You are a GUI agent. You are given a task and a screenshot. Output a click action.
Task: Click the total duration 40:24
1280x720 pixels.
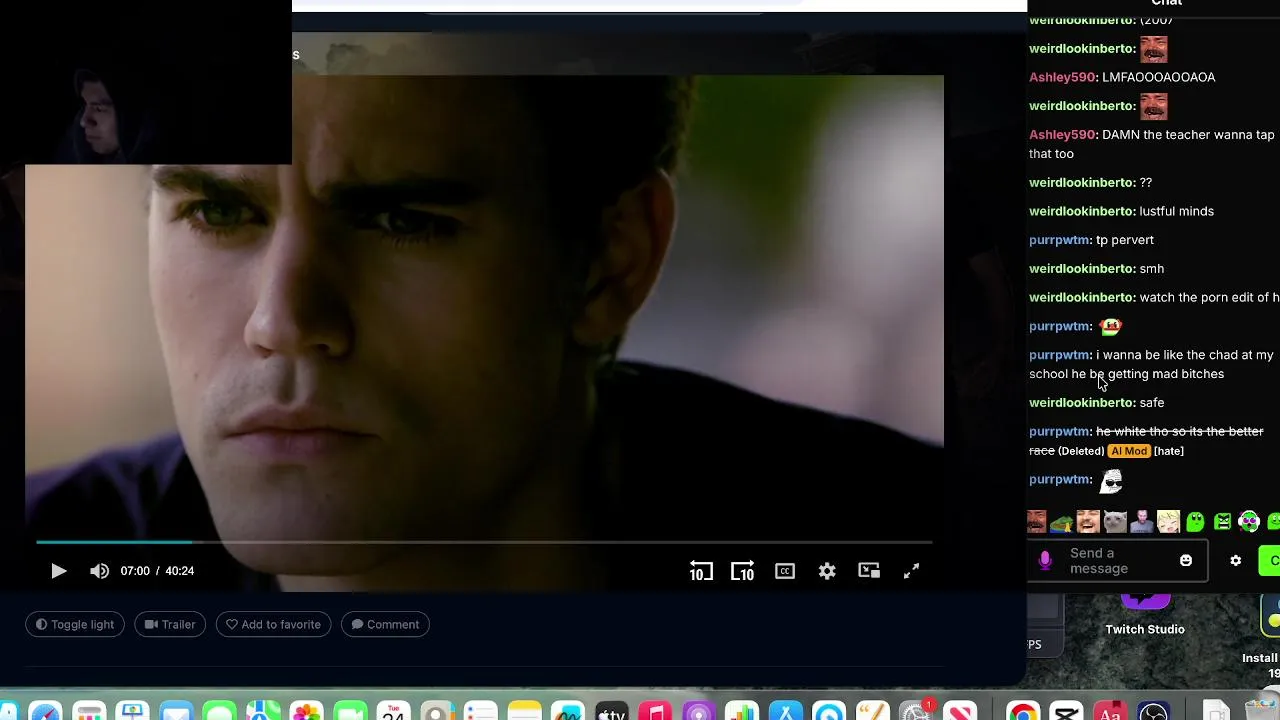(x=180, y=571)
